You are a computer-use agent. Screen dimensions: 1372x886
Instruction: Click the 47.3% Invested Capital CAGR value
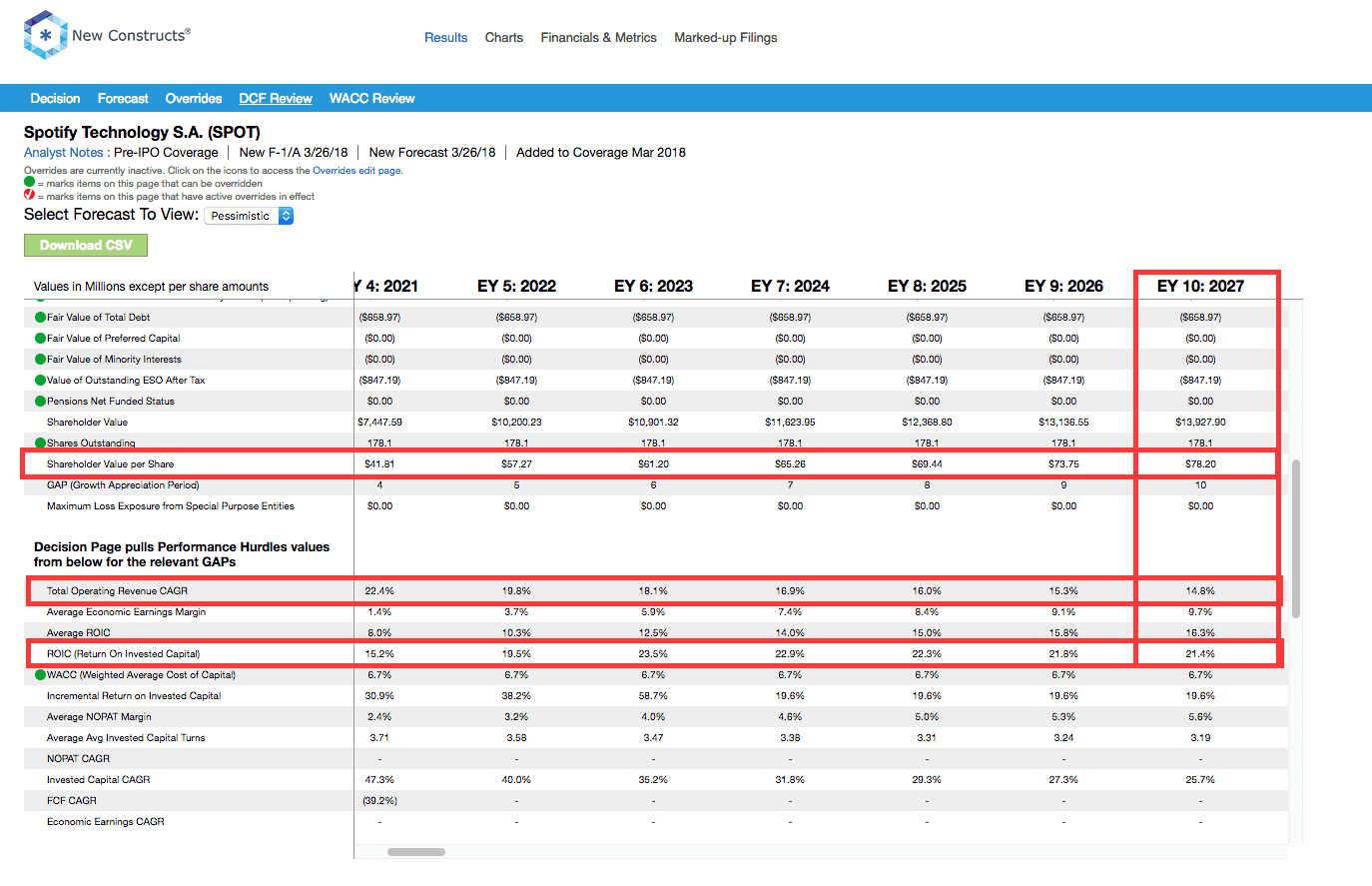pos(379,779)
